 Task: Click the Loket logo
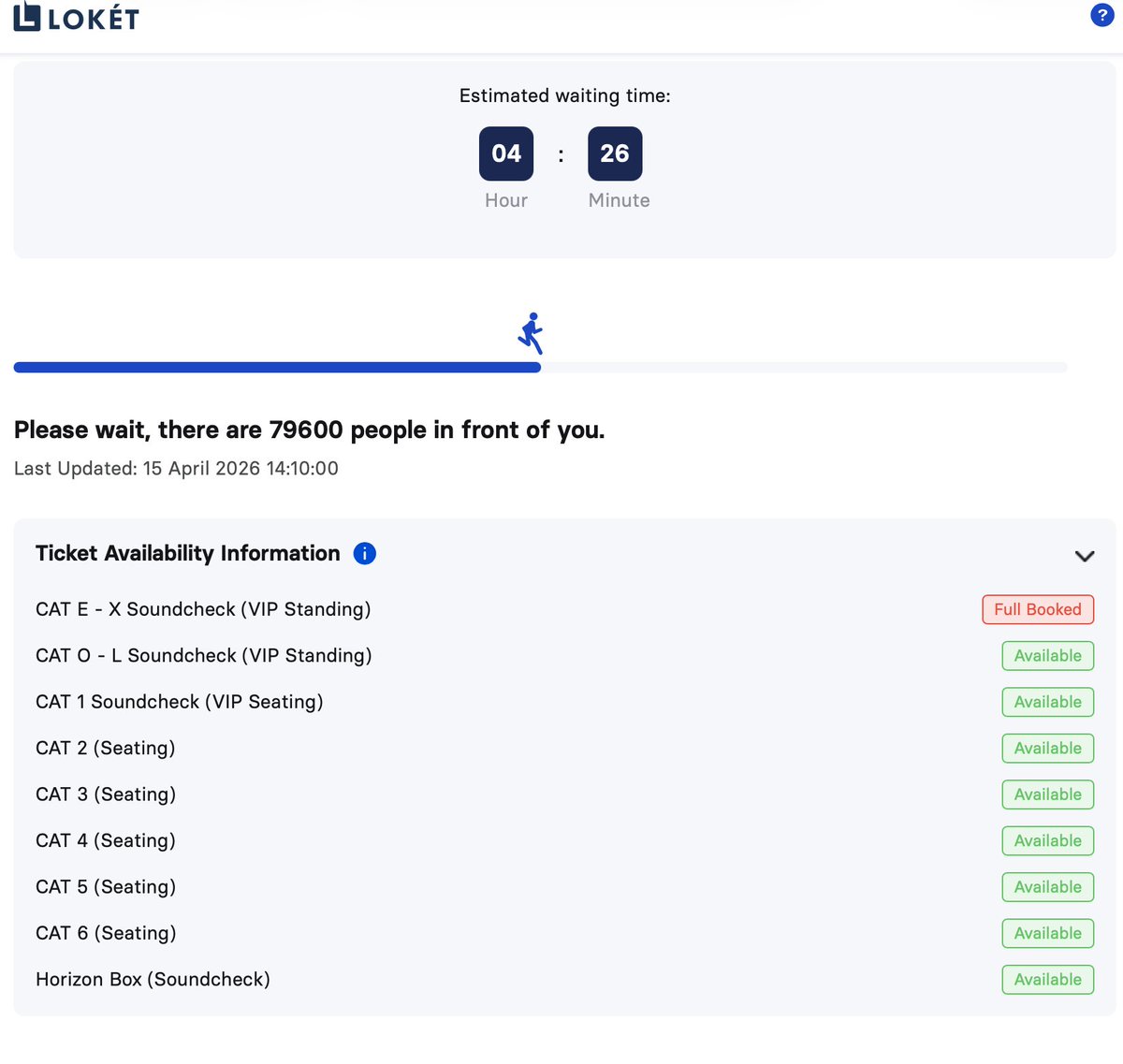(x=76, y=18)
